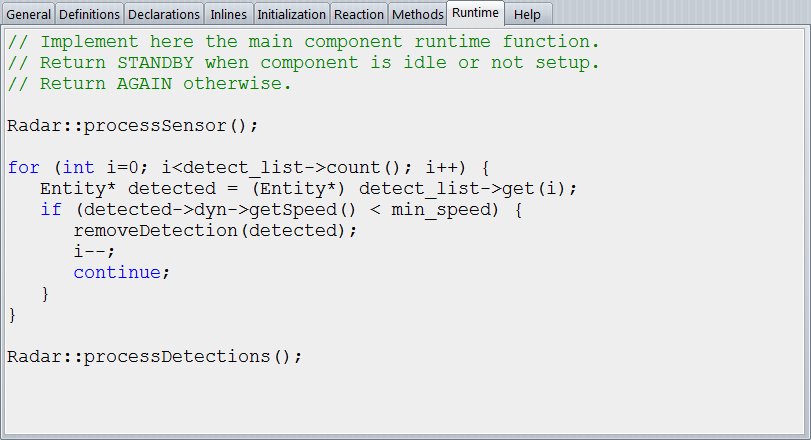
Task: Switch to the Reaction tab
Action: (x=358, y=14)
